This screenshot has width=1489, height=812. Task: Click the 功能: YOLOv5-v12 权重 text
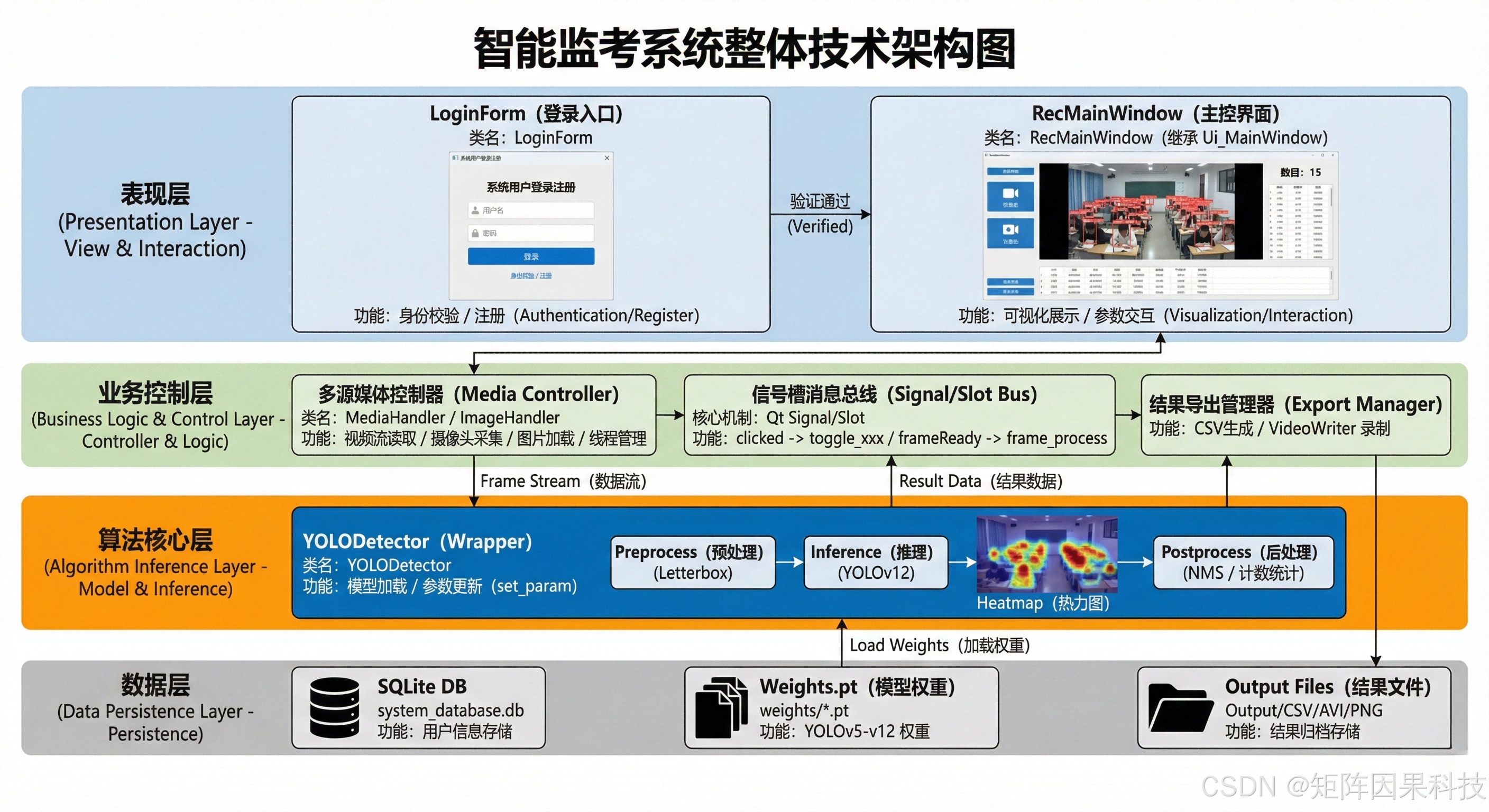[x=844, y=731]
